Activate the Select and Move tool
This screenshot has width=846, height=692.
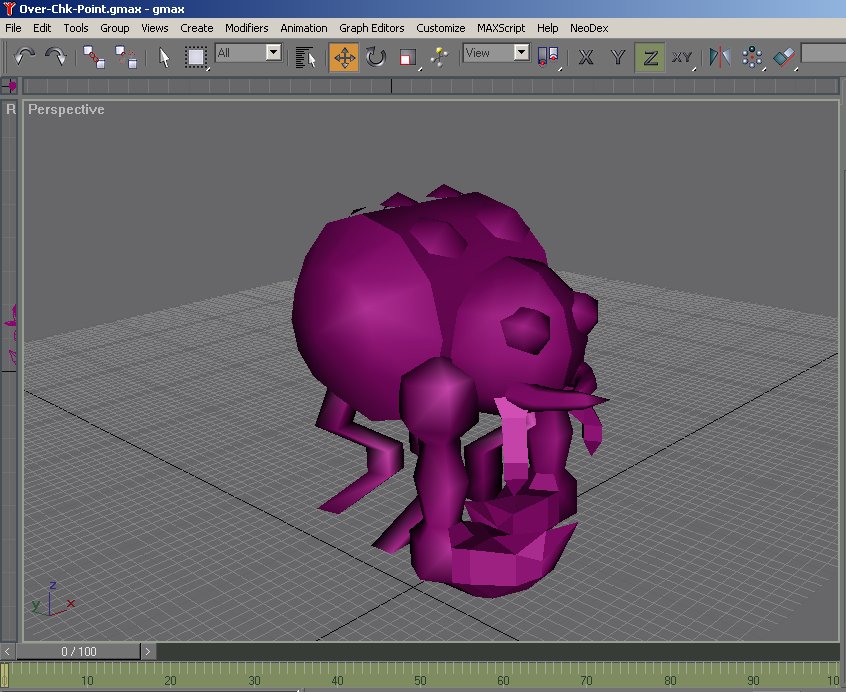[344, 57]
